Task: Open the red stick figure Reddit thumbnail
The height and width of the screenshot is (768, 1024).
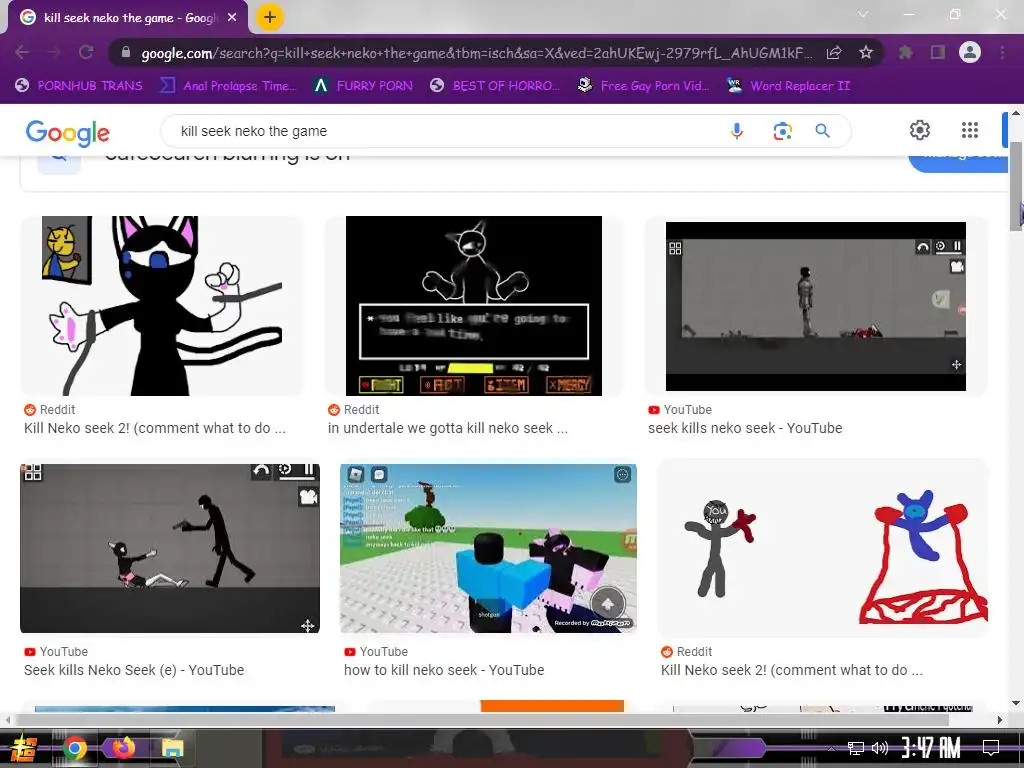Action: click(x=822, y=548)
